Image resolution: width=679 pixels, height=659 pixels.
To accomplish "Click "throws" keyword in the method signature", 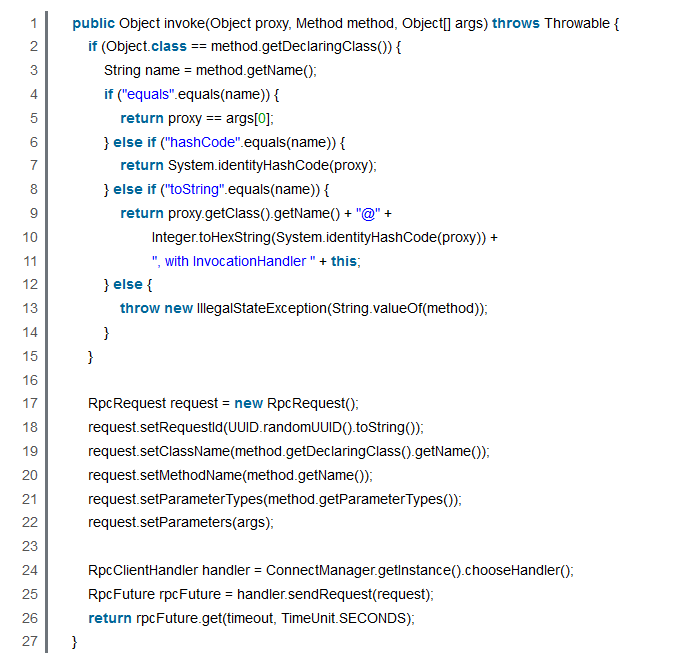I will point(516,23).
